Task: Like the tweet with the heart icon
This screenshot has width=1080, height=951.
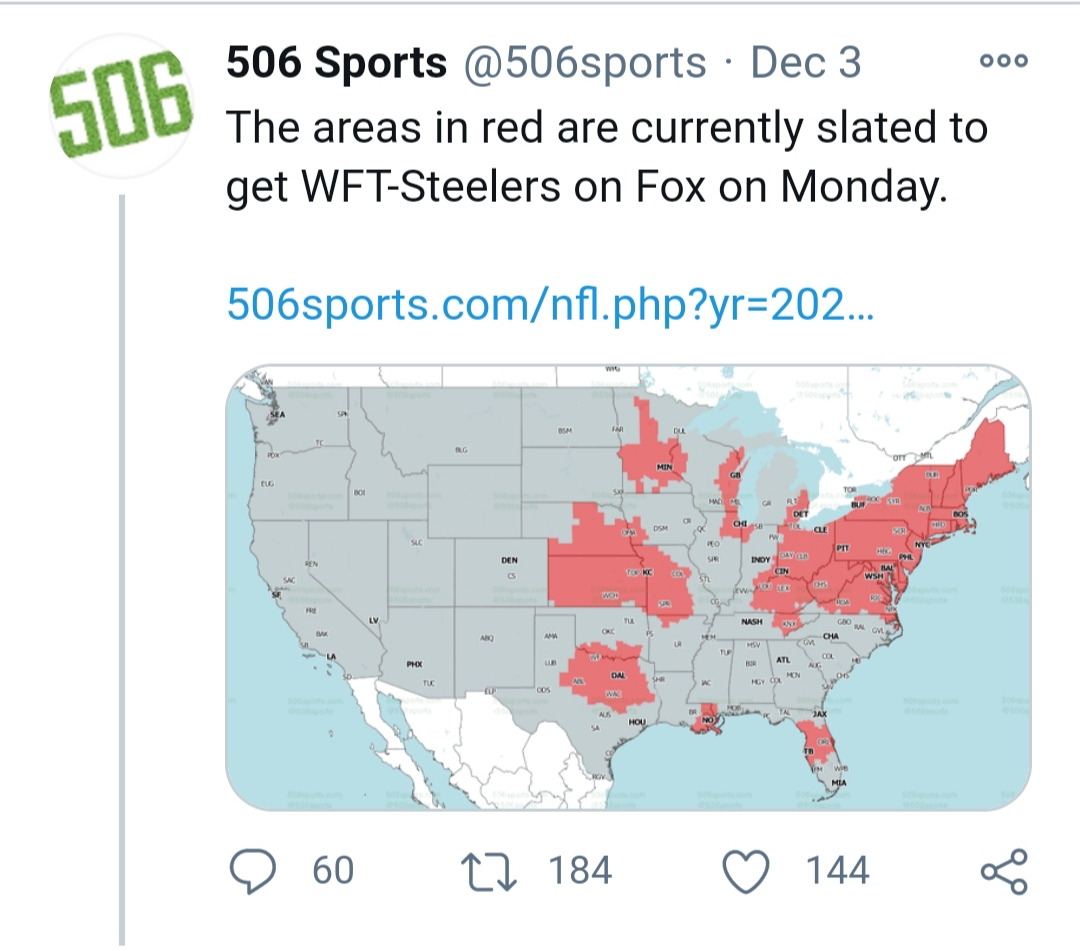Action: click(x=746, y=870)
